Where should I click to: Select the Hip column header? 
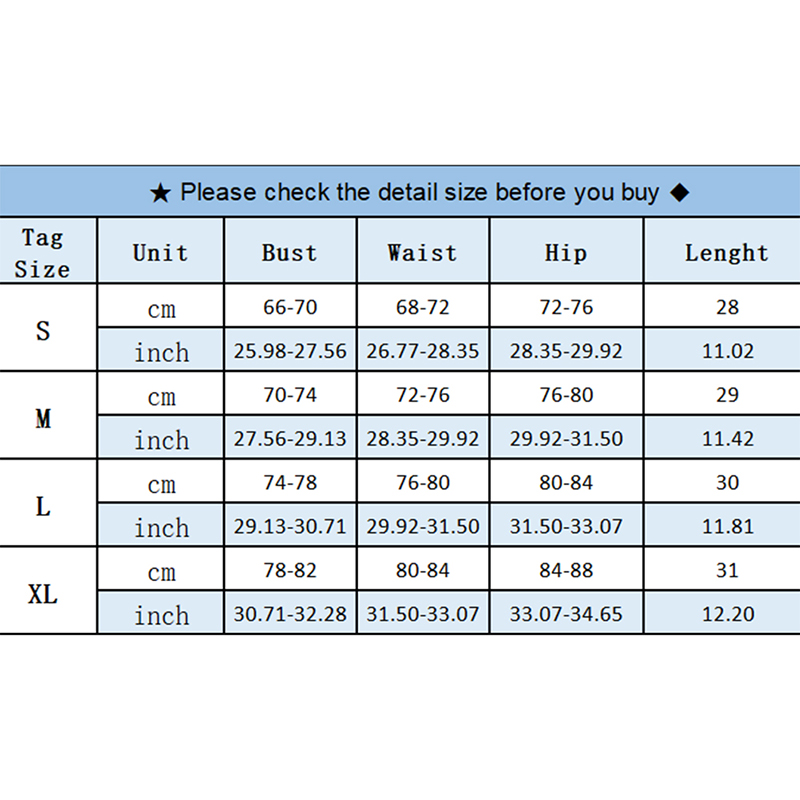[x=566, y=252]
